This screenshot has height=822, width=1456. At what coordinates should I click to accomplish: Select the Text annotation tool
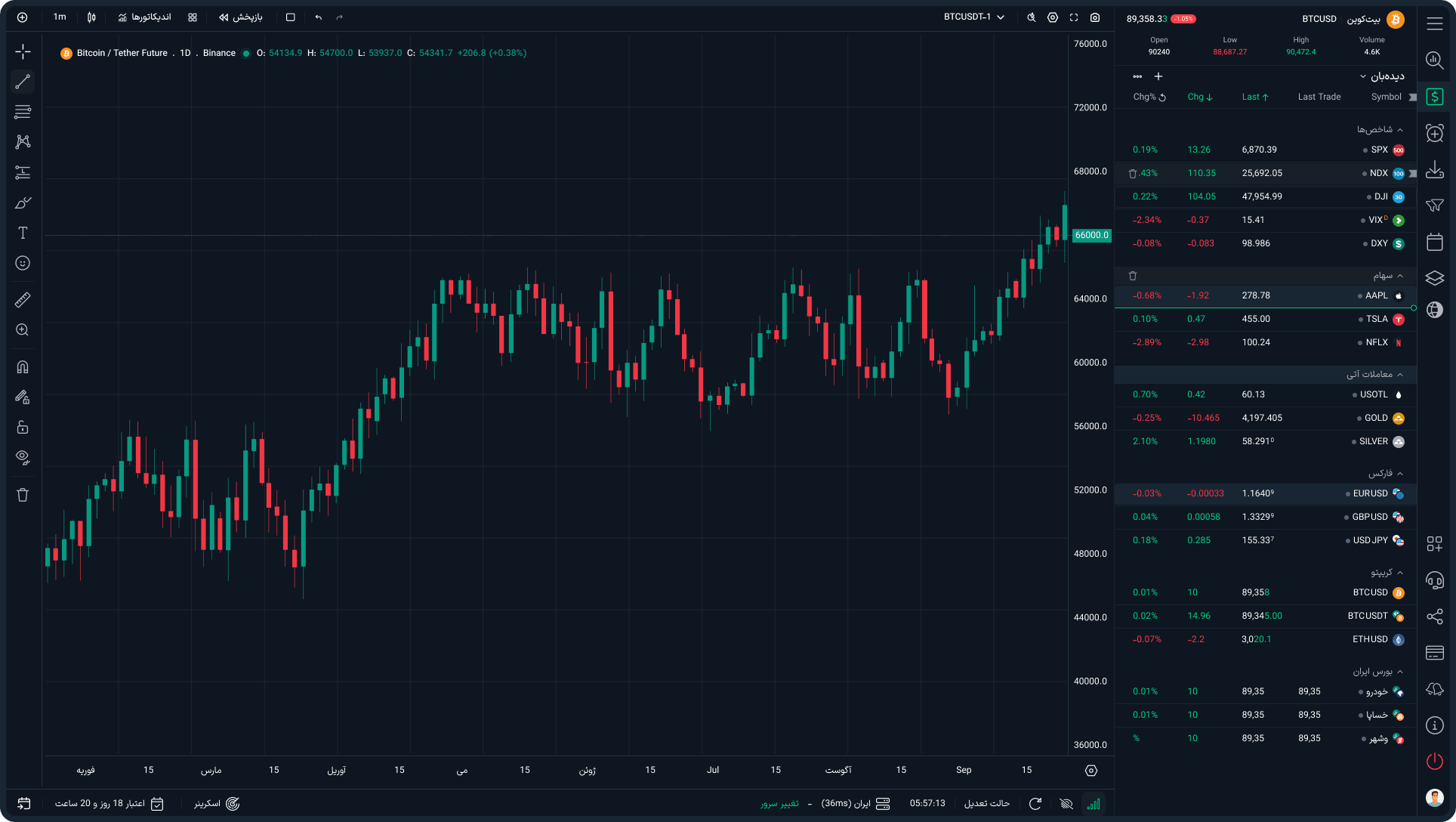[23, 233]
